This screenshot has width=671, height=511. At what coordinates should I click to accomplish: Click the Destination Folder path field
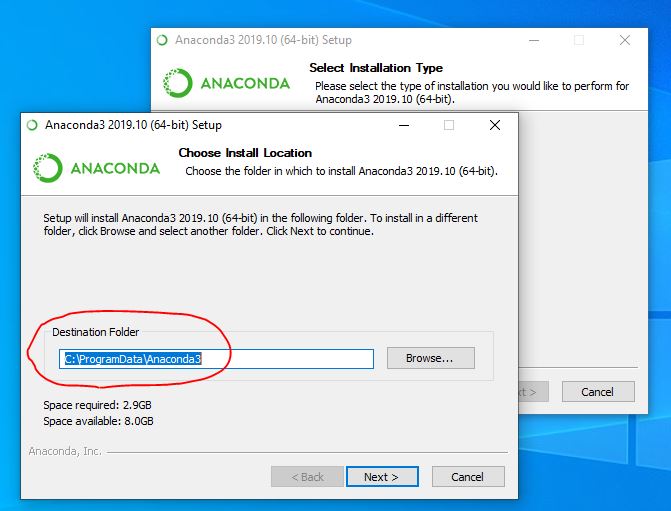pyautogui.click(x=216, y=359)
